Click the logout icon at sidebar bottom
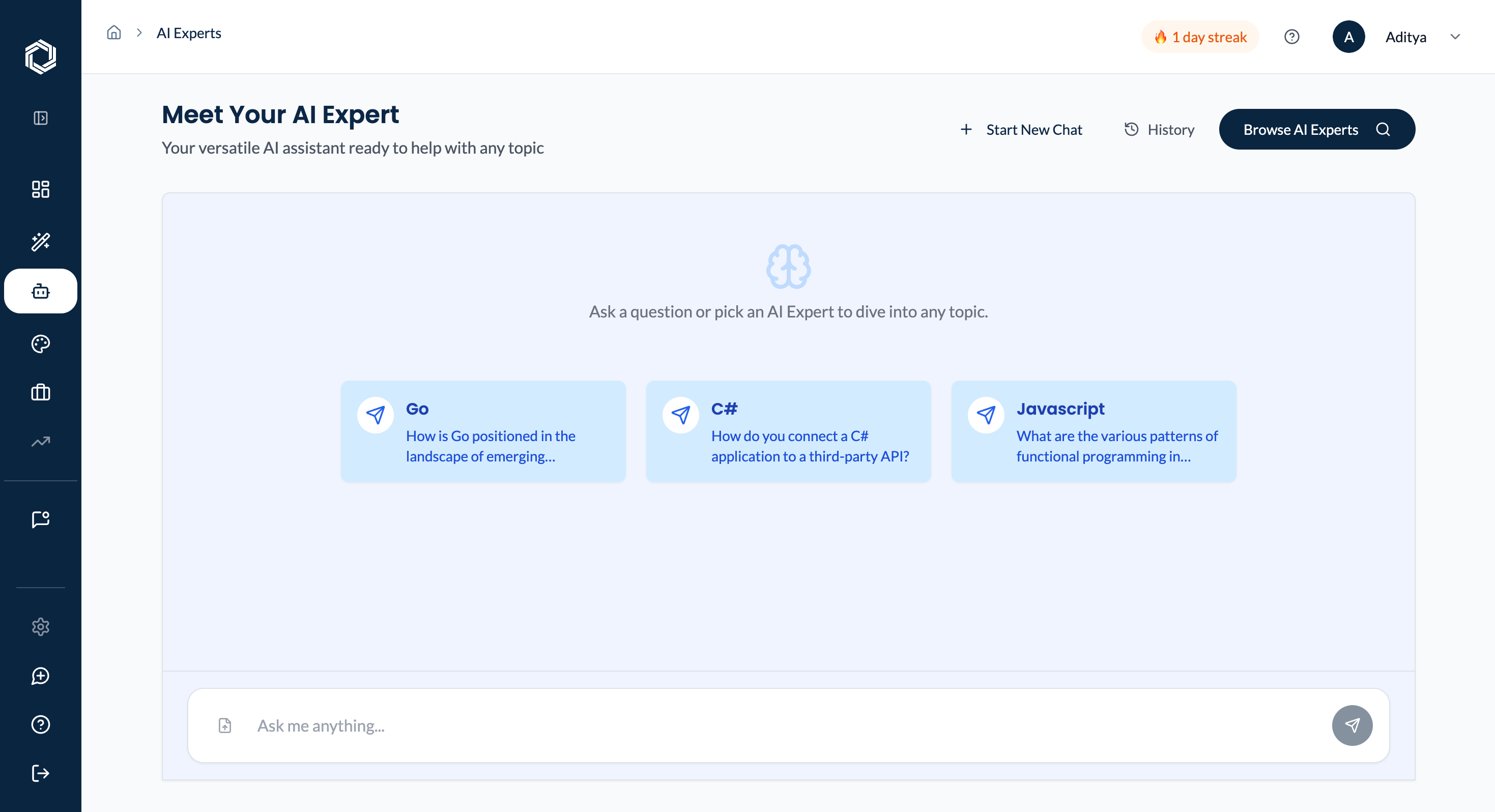Image resolution: width=1495 pixels, height=812 pixels. [x=41, y=774]
